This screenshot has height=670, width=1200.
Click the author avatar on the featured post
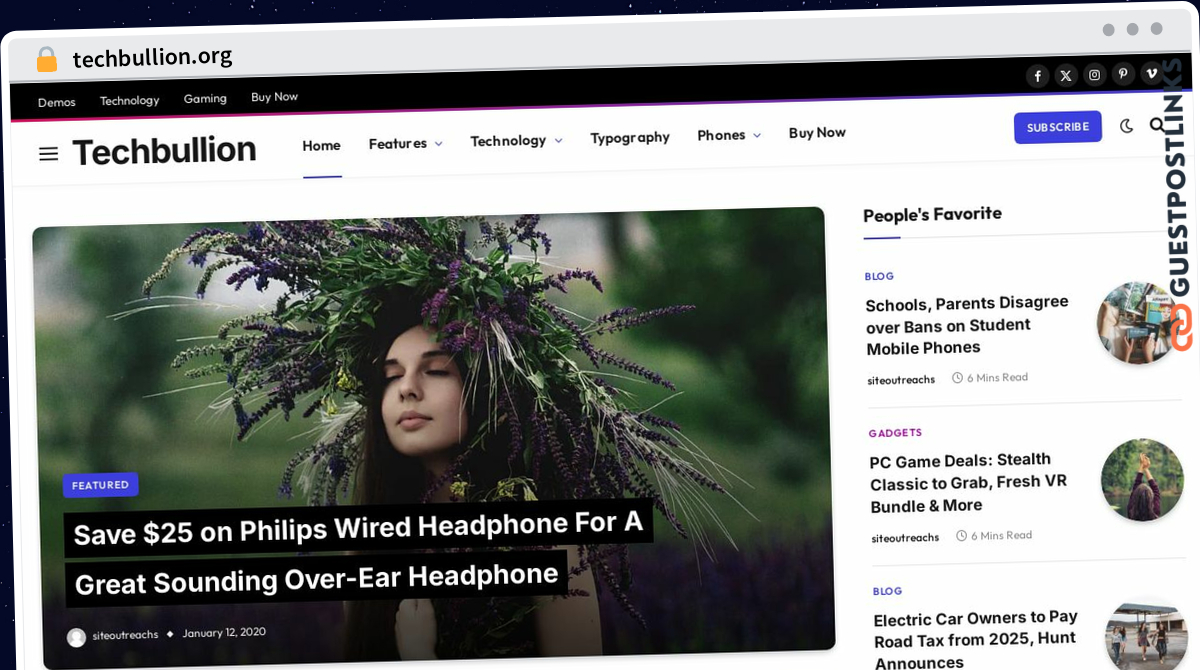point(76,637)
